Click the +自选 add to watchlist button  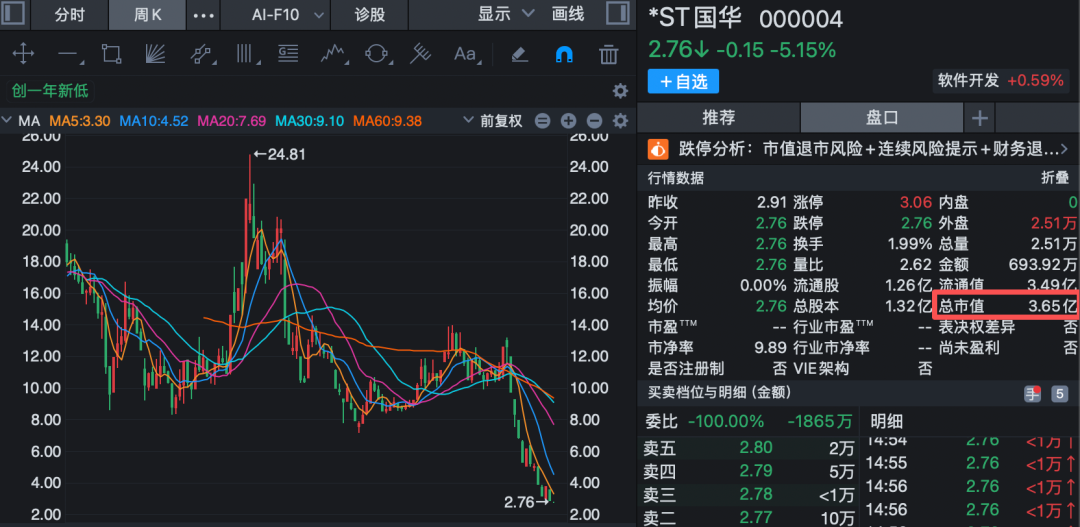coord(683,82)
